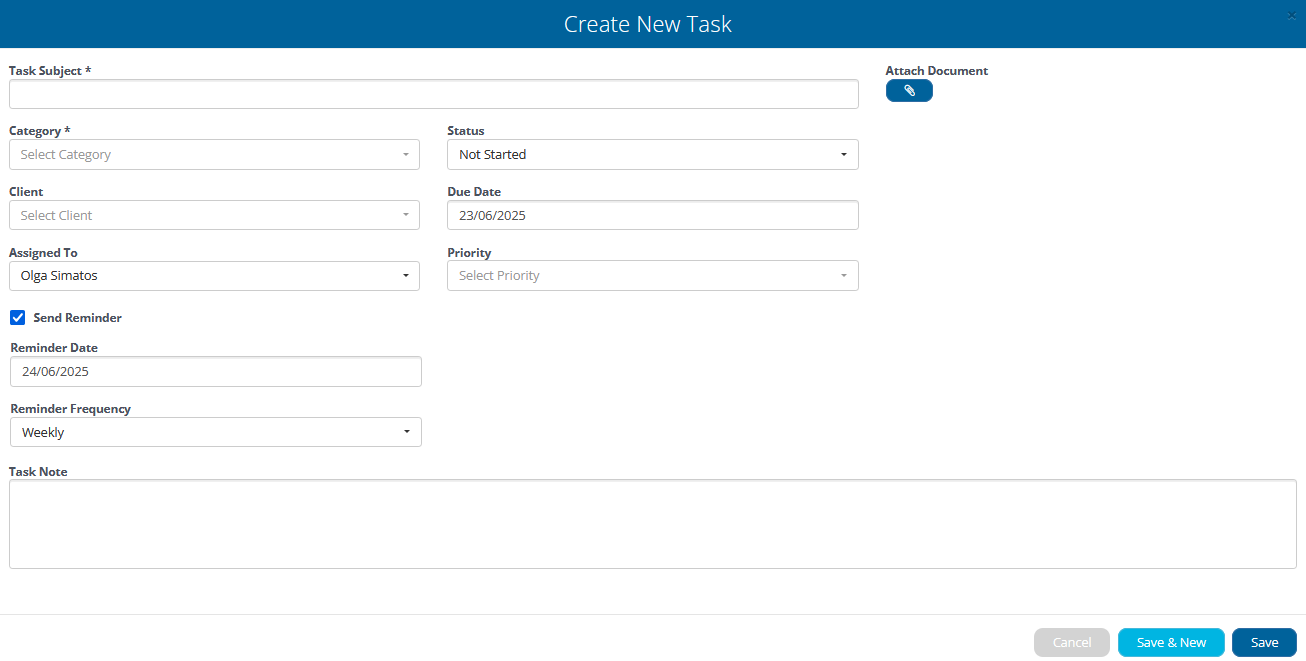This screenshot has height=661, width=1306.
Task: Click the Task Subject input field
Action: (434, 94)
